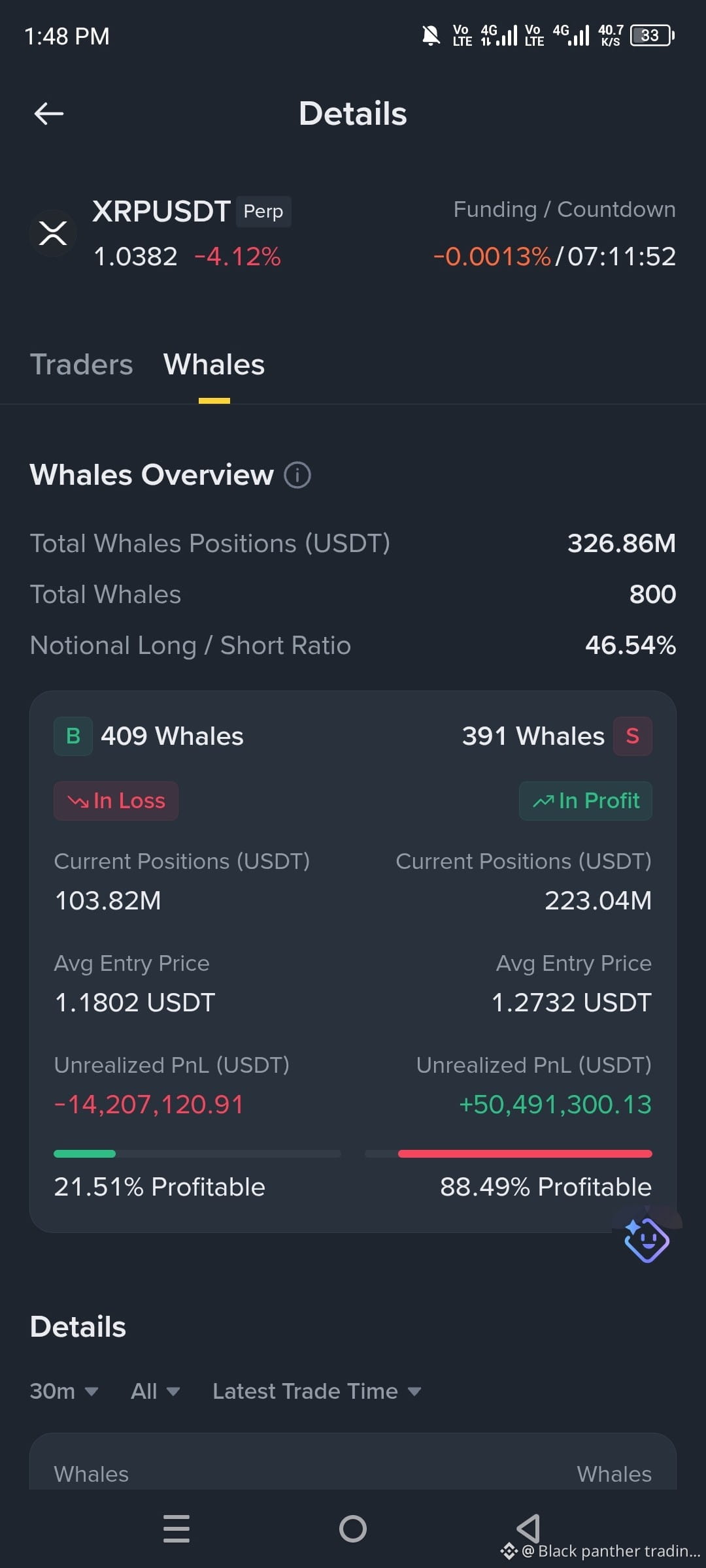
Task: Tap the muted notification bell icon
Action: click(x=431, y=35)
